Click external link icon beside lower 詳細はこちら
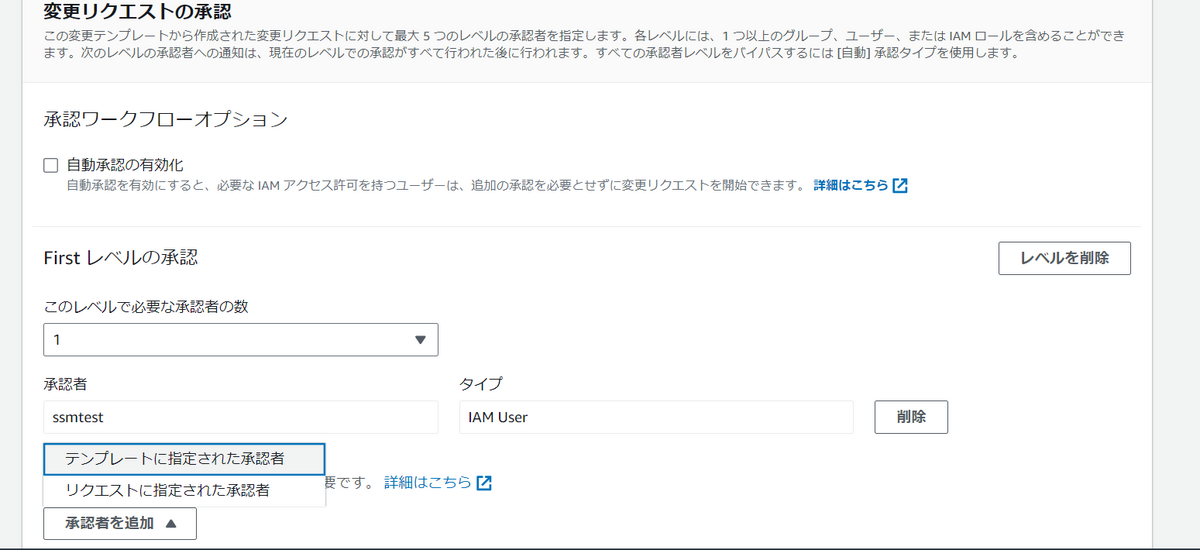Screen dimensions: 1200x550 [484, 483]
